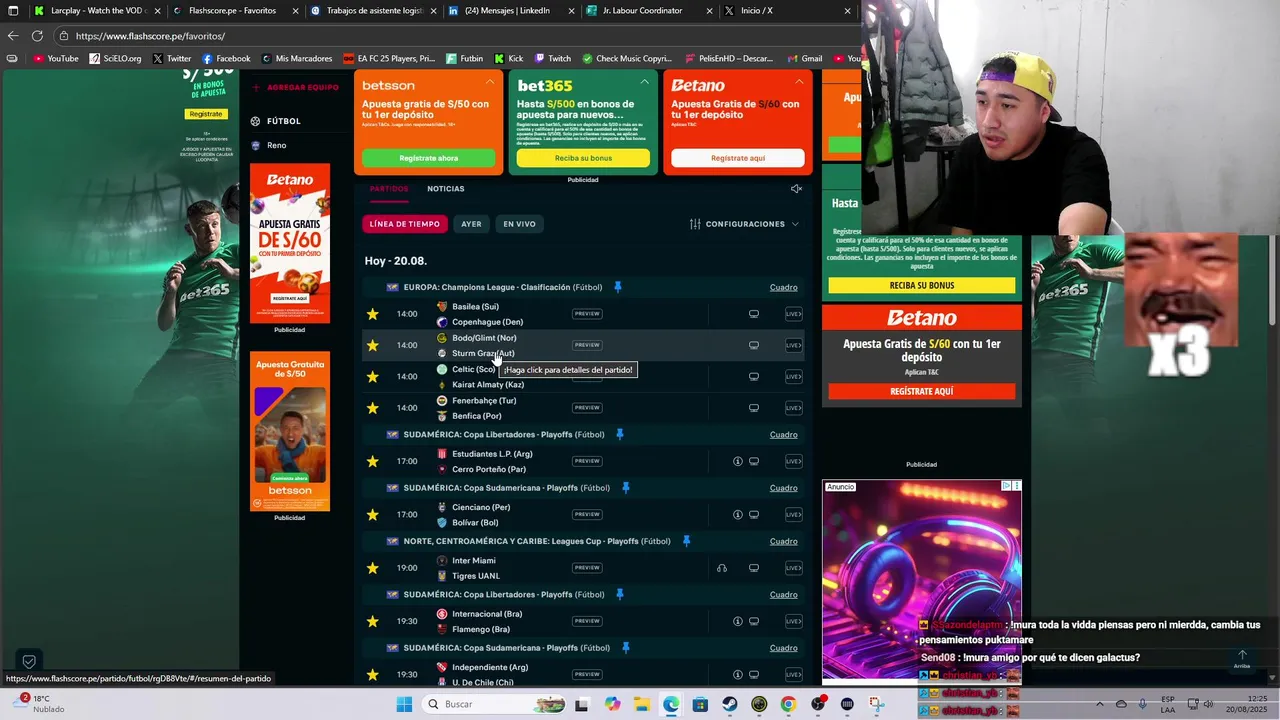Open LIVE icon for Basilea vs Copenhague
1280x720 pixels.
[794, 314]
